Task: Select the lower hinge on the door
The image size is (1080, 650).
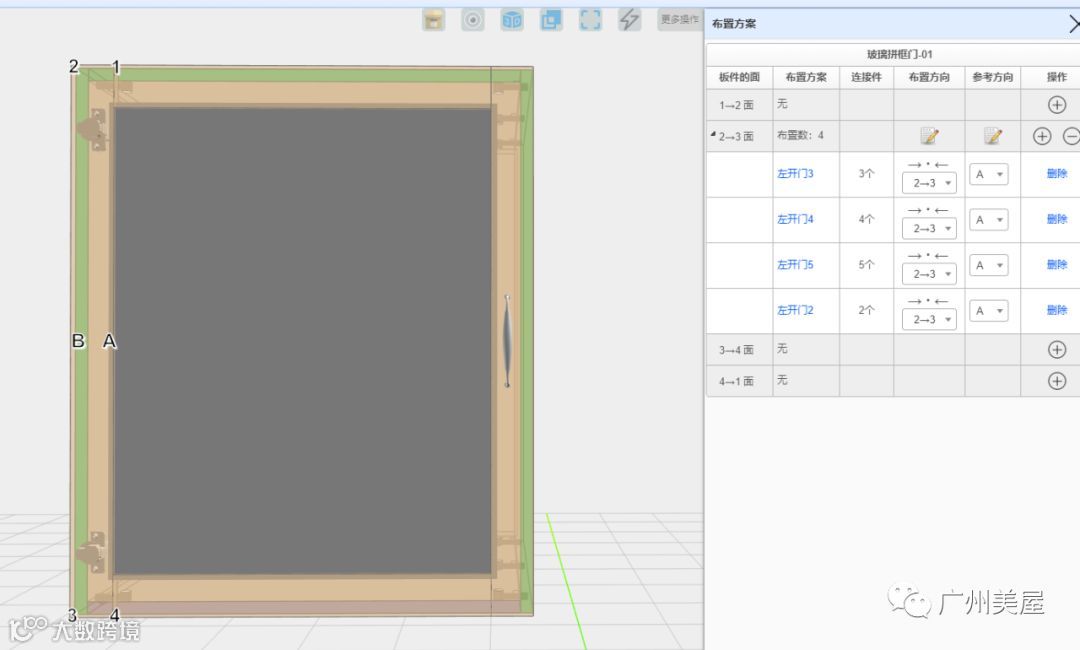Action: [x=92, y=552]
